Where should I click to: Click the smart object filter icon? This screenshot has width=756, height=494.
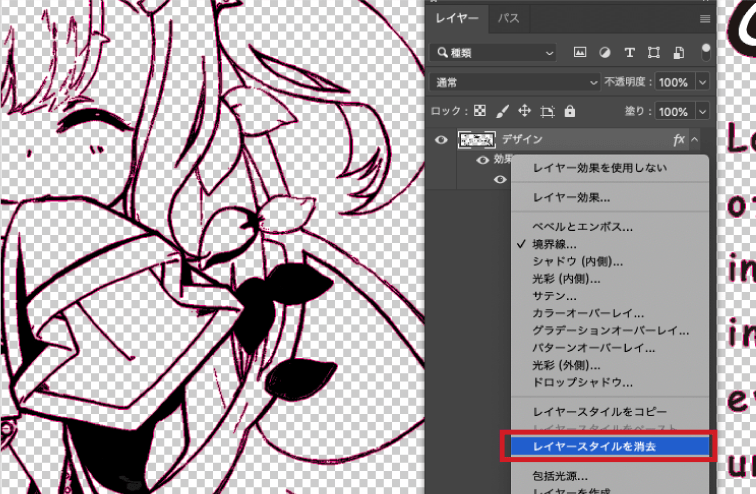click(679, 52)
